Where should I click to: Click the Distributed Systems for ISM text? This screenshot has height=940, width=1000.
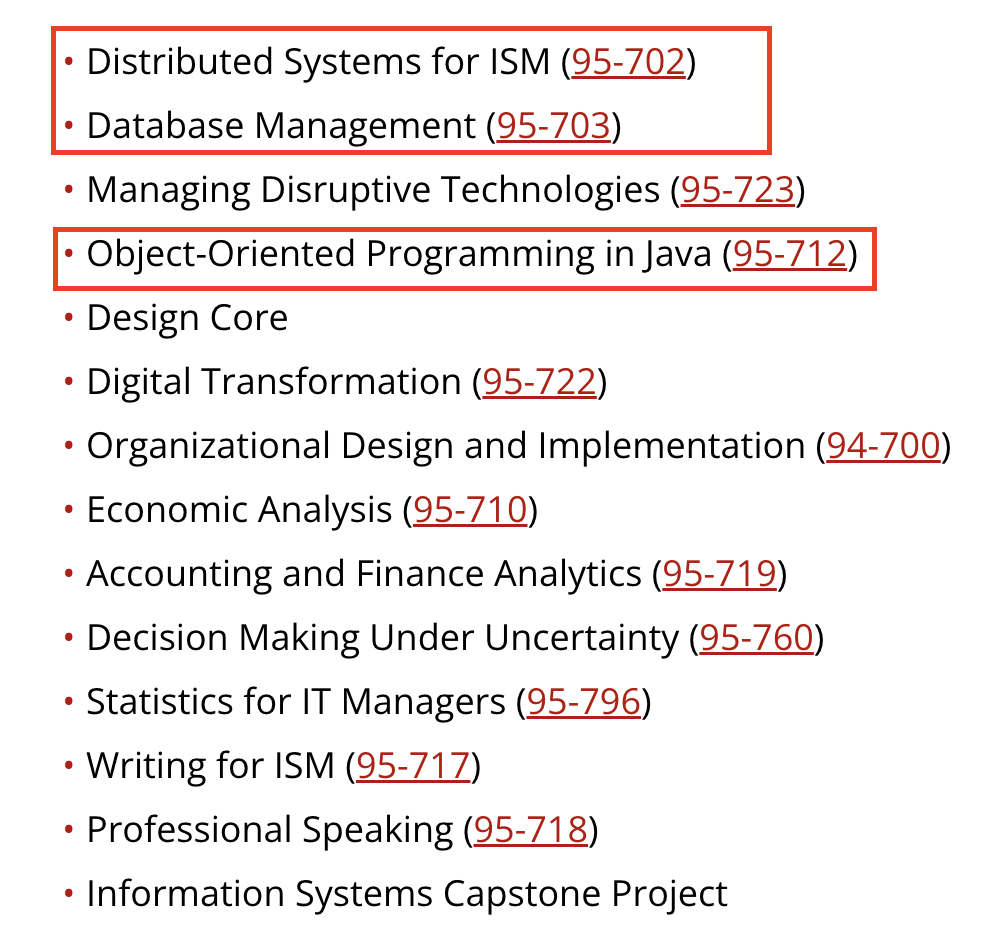click(x=318, y=62)
